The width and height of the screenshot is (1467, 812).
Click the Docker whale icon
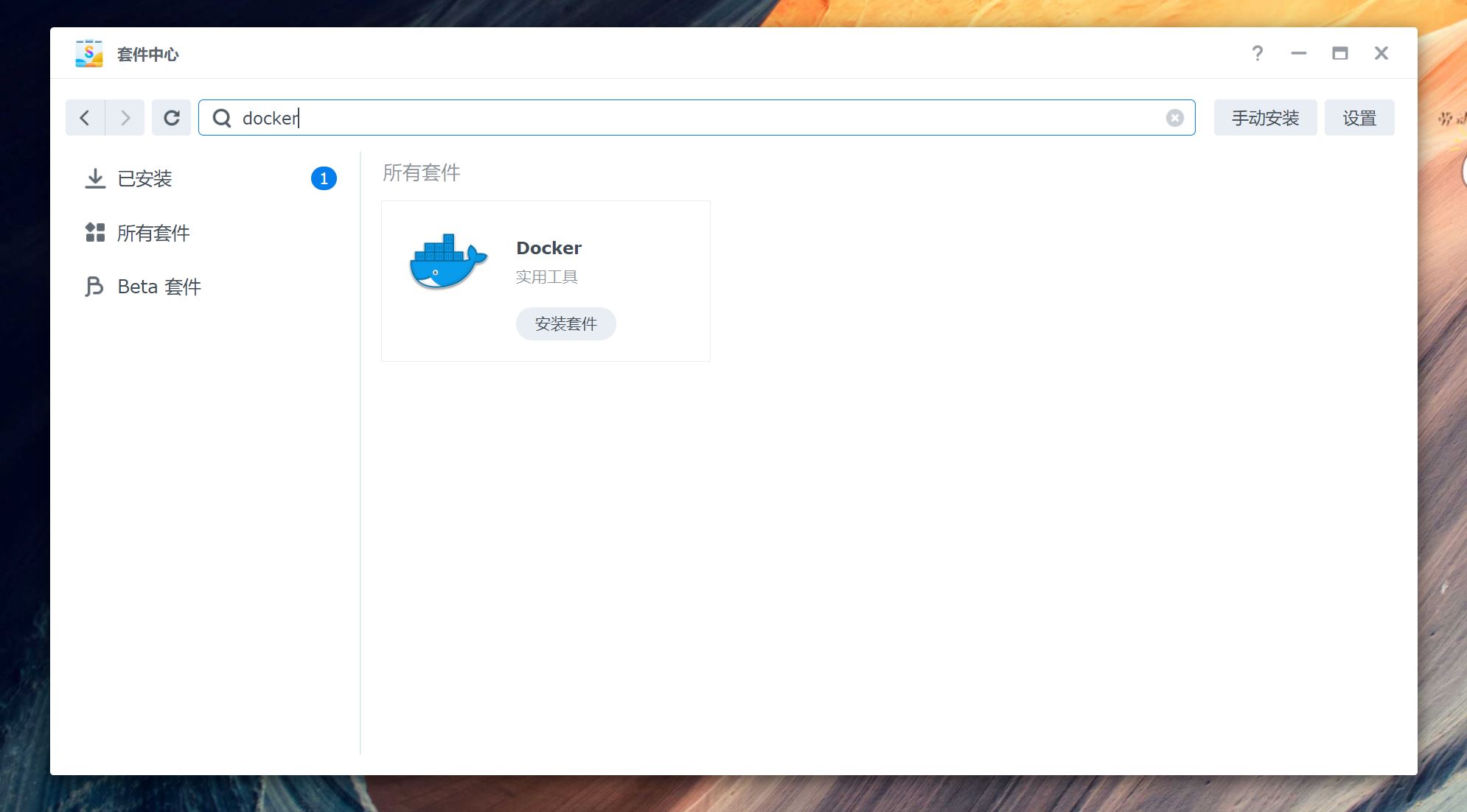(x=446, y=260)
